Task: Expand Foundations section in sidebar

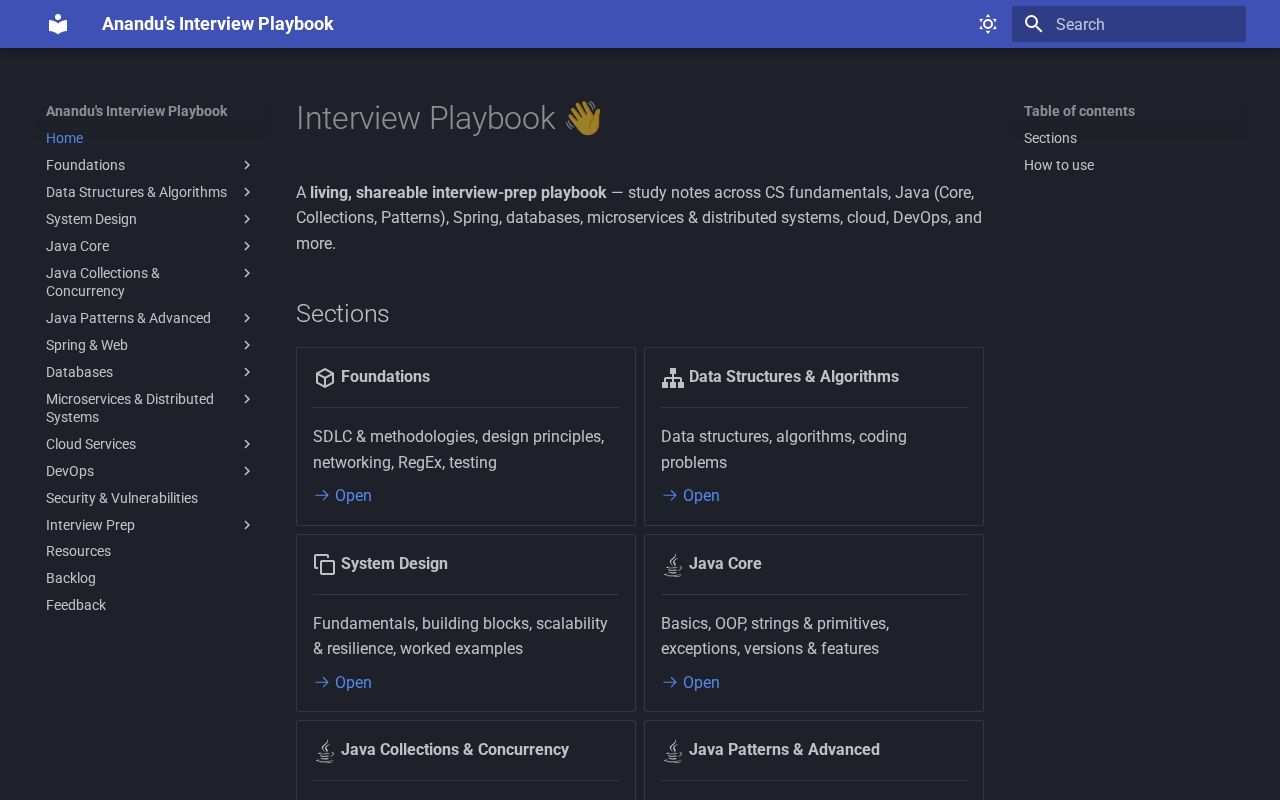Action: [x=247, y=165]
